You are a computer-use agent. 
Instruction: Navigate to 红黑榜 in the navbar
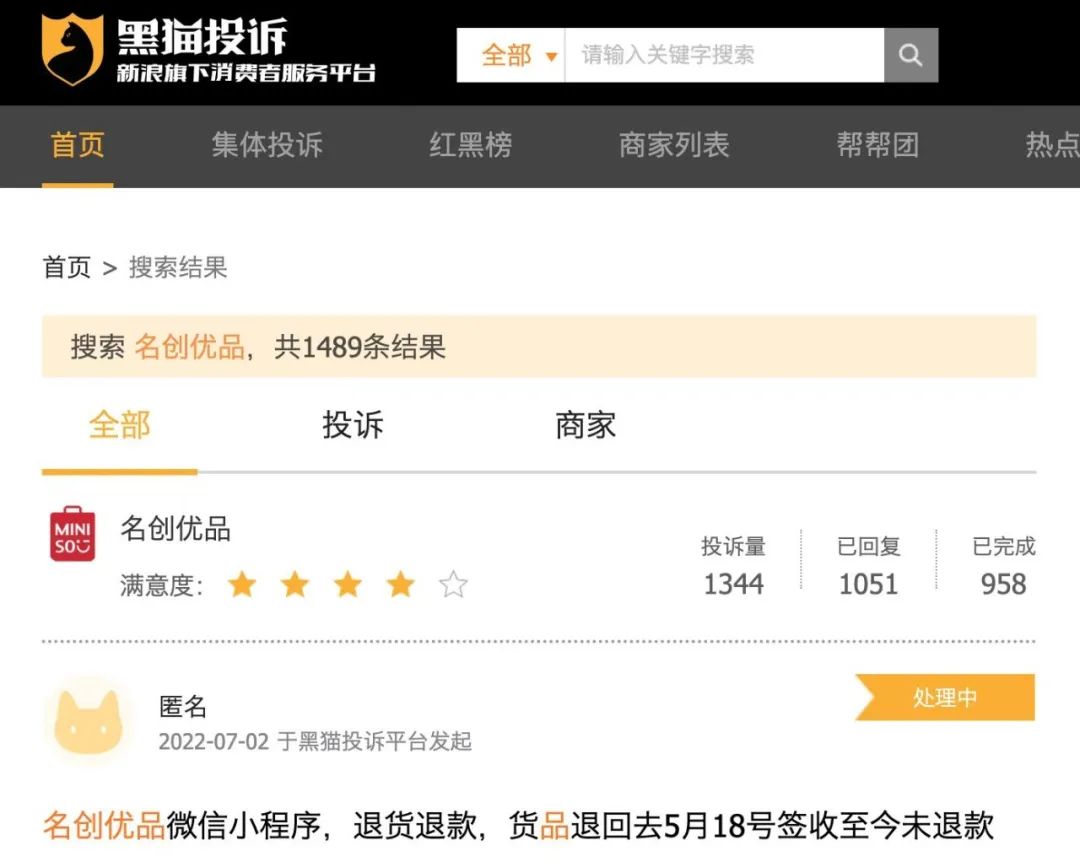coord(470,146)
